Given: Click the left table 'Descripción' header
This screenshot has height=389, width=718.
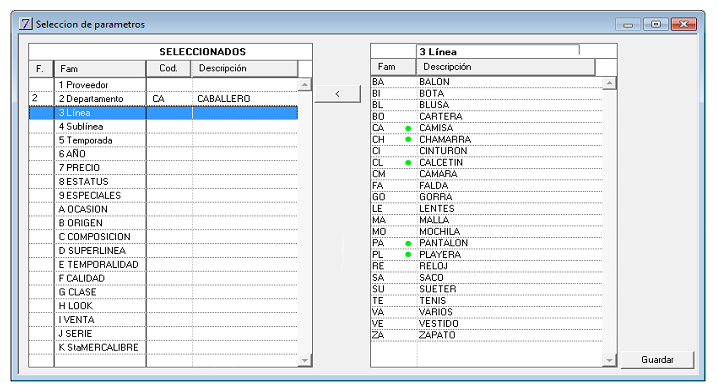Looking at the screenshot, I should [245, 69].
